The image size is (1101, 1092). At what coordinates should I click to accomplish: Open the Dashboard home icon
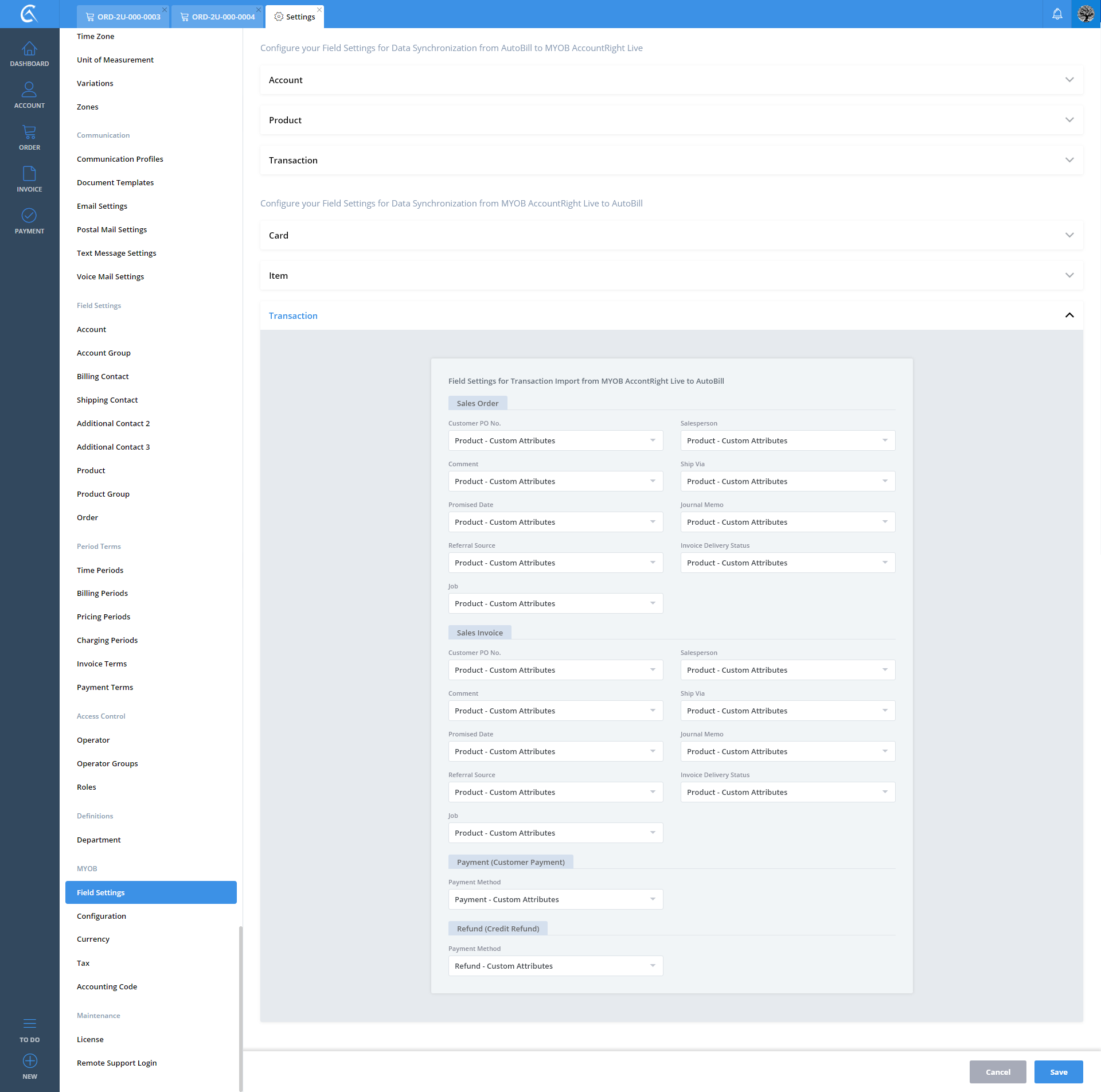click(x=29, y=49)
